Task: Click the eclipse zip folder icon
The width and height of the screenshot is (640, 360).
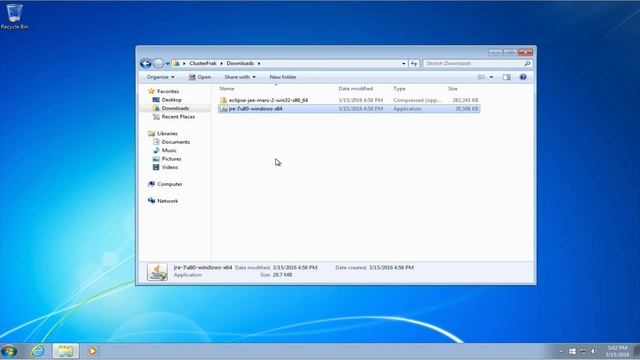Action: point(223,100)
